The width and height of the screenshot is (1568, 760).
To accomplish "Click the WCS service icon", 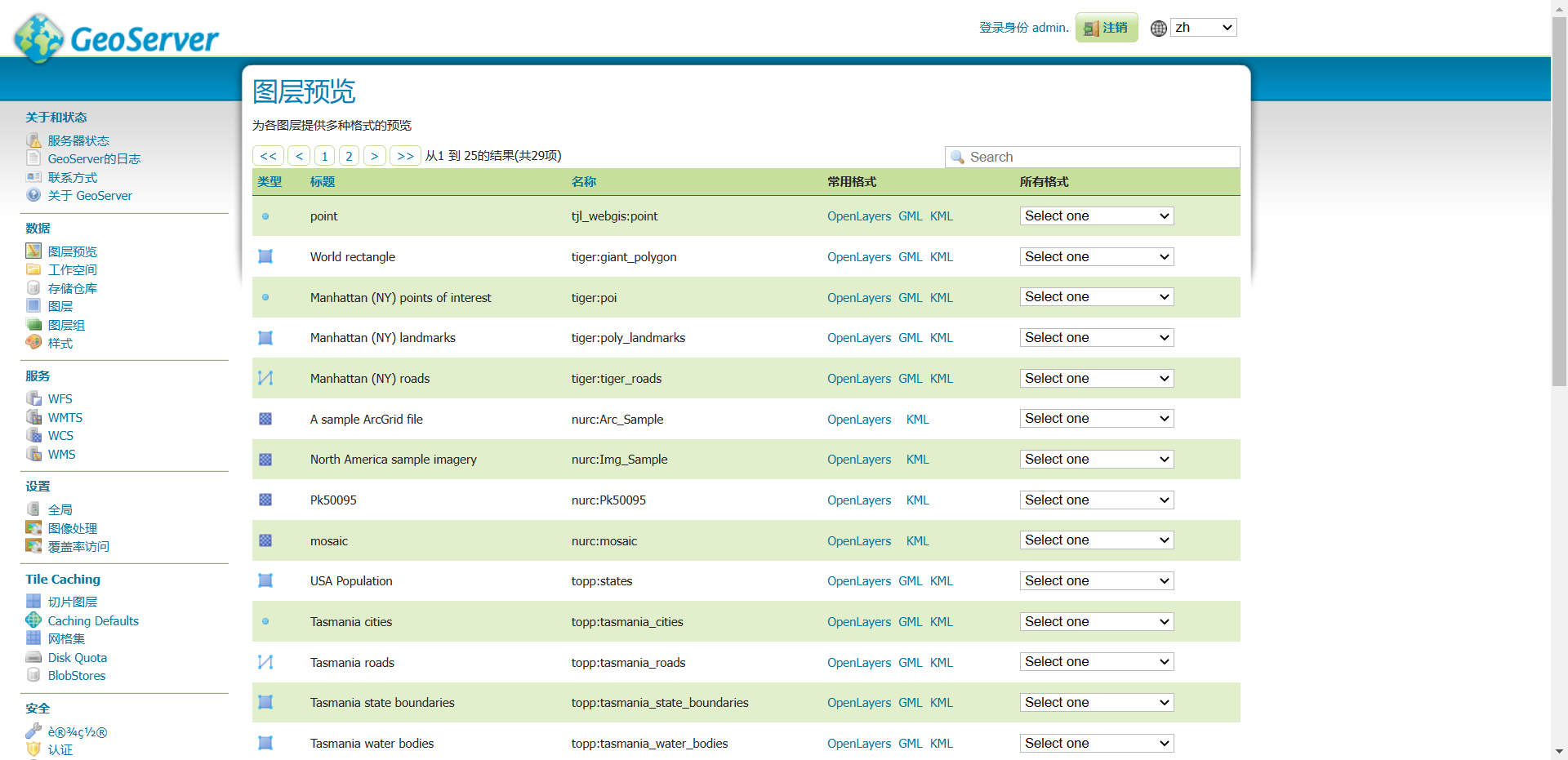I will 33,435.
